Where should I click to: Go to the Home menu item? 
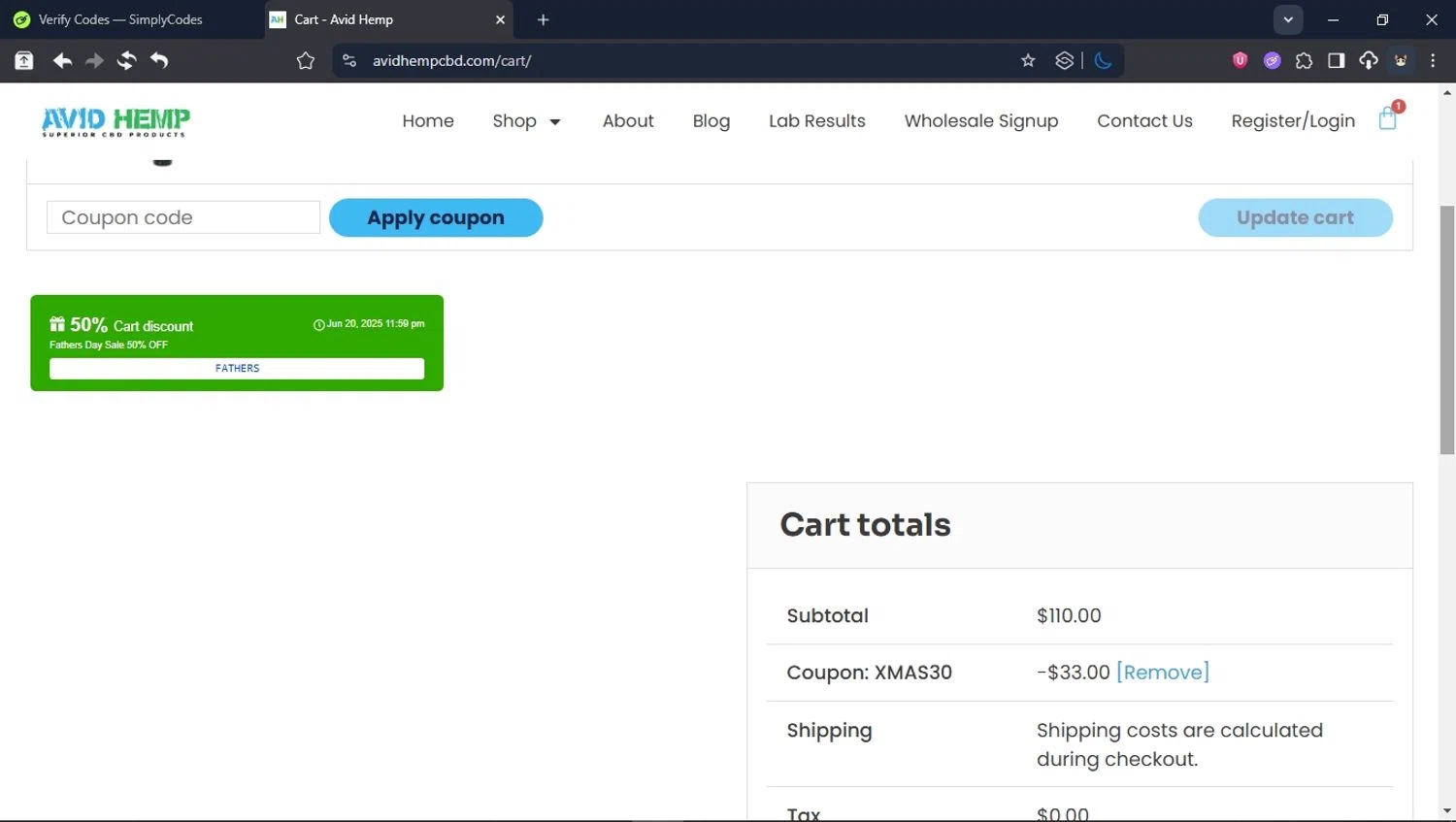pos(428,120)
